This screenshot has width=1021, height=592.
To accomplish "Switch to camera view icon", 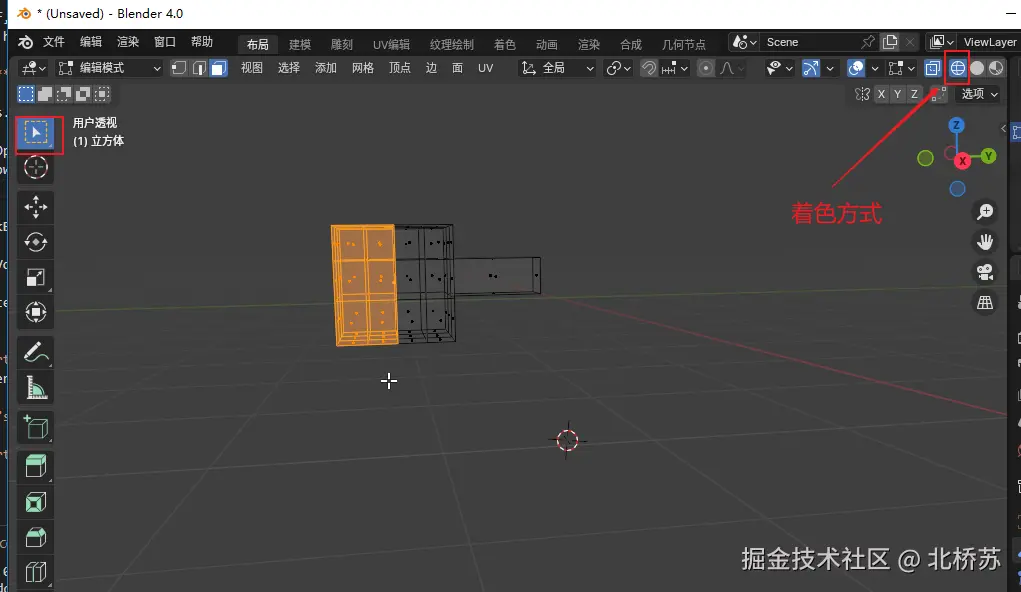I will pos(985,272).
